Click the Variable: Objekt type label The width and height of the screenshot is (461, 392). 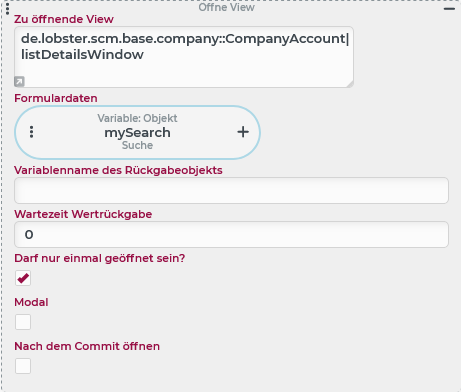[x=137, y=118]
